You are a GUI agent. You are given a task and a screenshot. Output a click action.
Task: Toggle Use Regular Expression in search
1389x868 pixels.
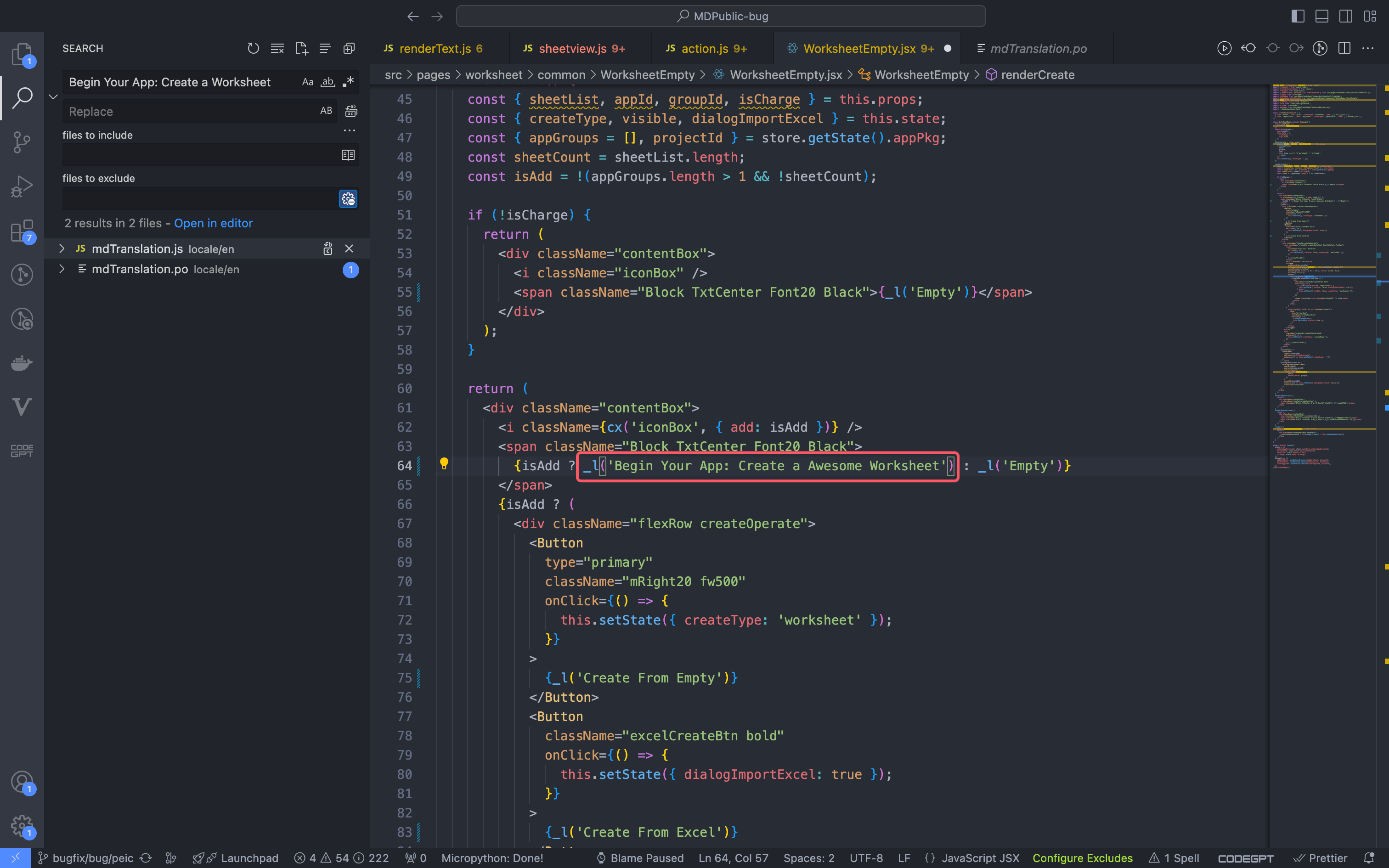tap(348, 82)
